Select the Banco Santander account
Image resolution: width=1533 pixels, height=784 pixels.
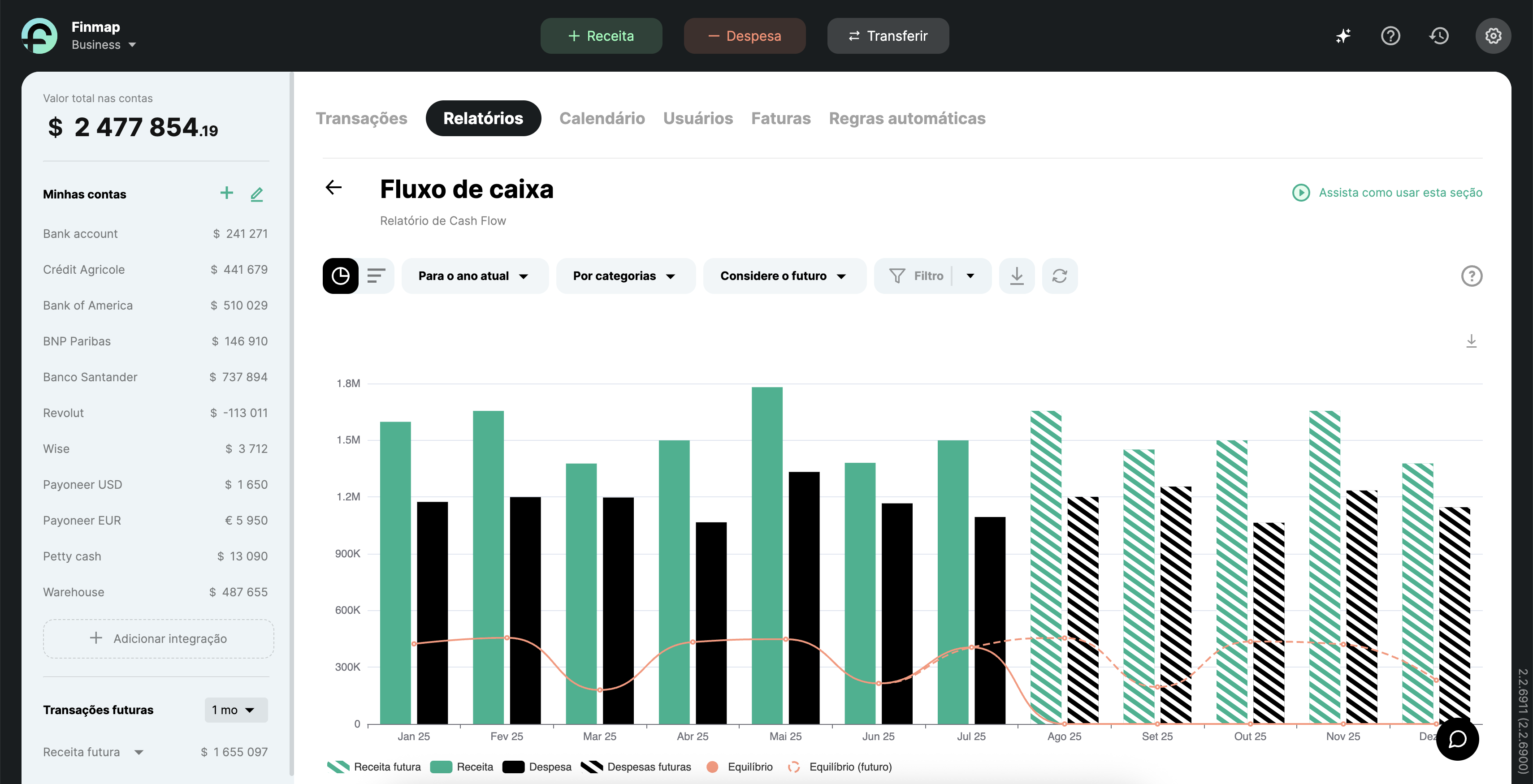point(155,377)
